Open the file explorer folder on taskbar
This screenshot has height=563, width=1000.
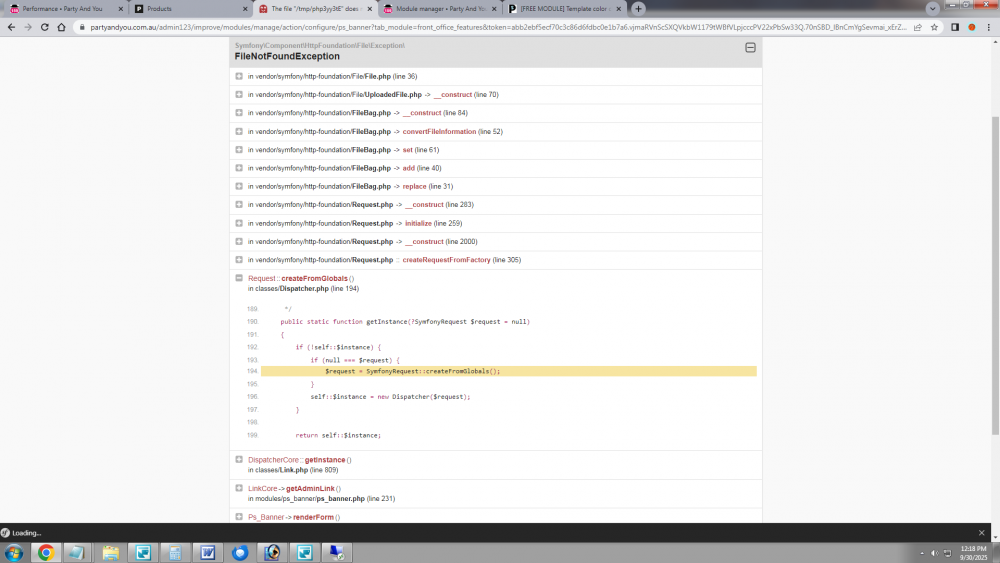pos(110,553)
